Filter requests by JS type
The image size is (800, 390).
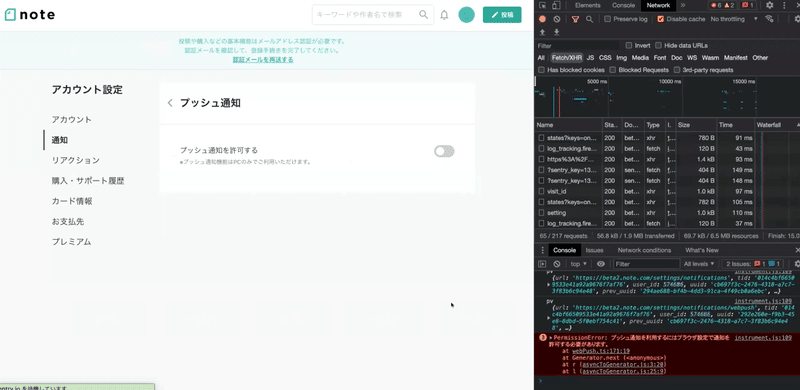click(x=590, y=58)
